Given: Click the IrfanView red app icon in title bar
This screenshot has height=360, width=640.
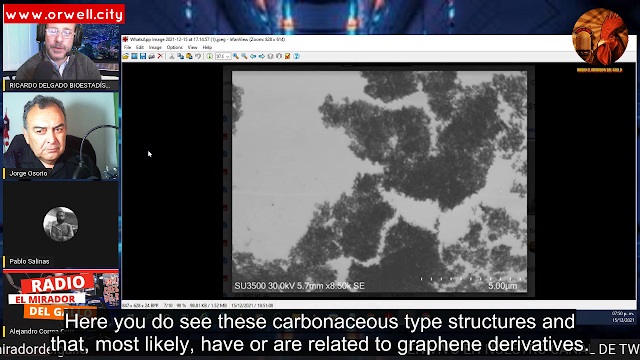Looking at the screenshot, I should pos(125,40).
